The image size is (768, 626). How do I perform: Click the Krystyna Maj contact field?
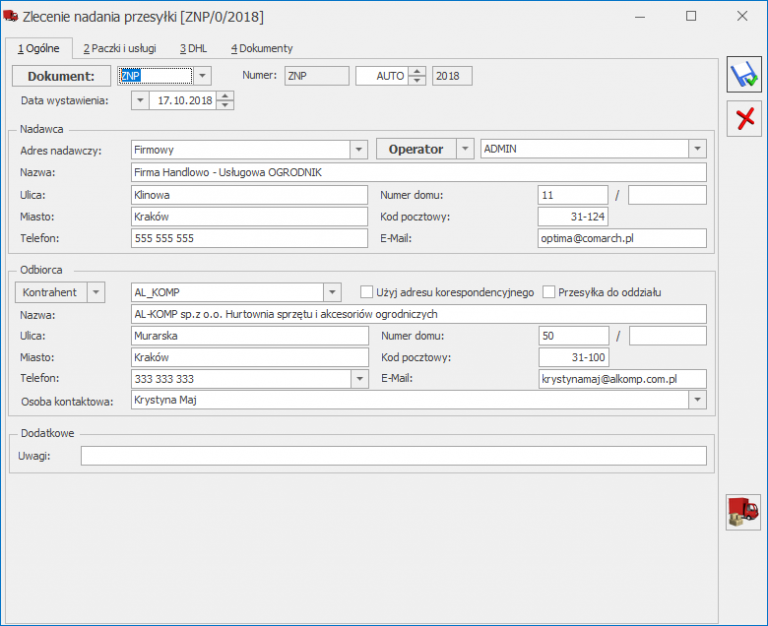(x=409, y=400)
